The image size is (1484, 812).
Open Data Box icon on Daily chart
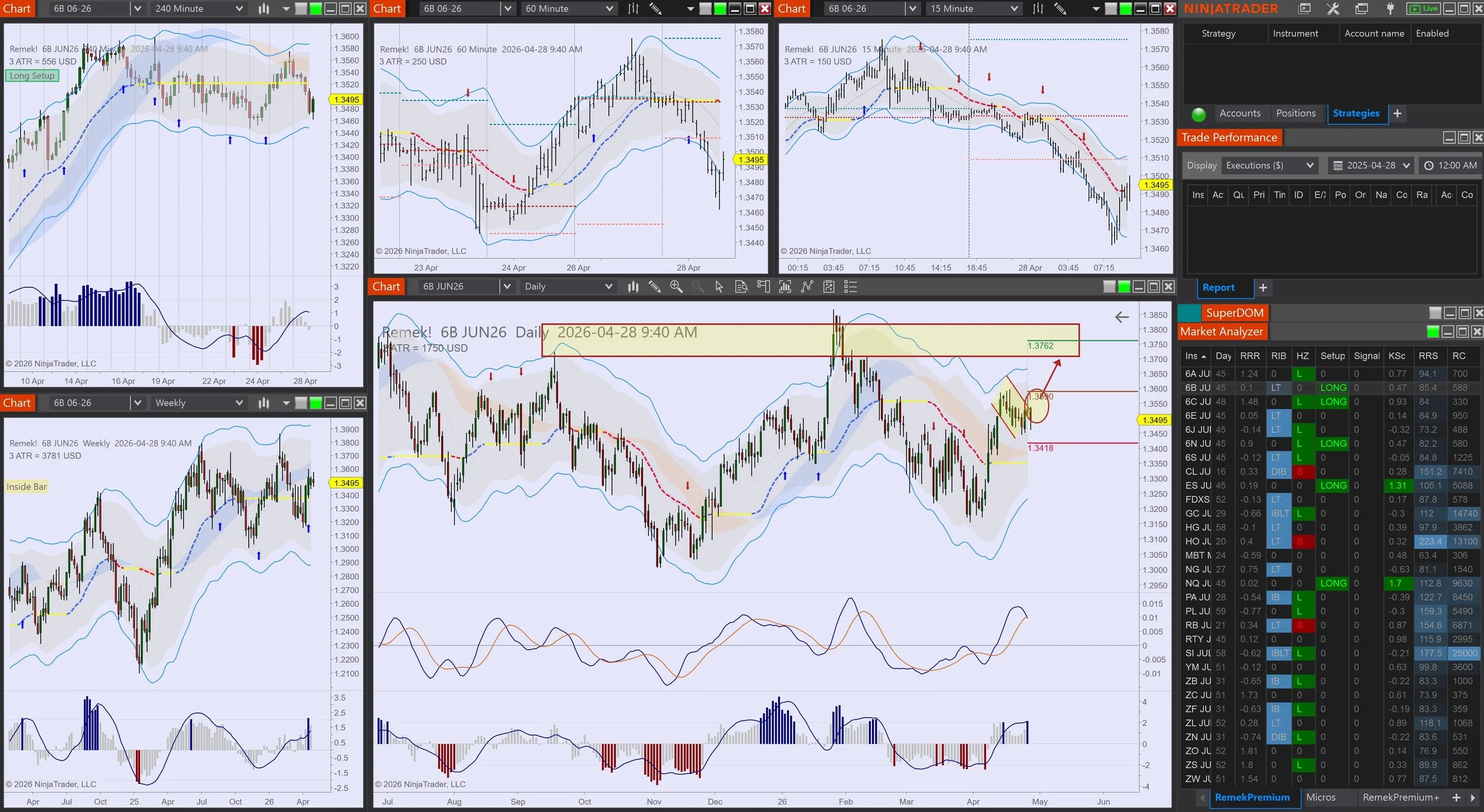click(741, 287)
